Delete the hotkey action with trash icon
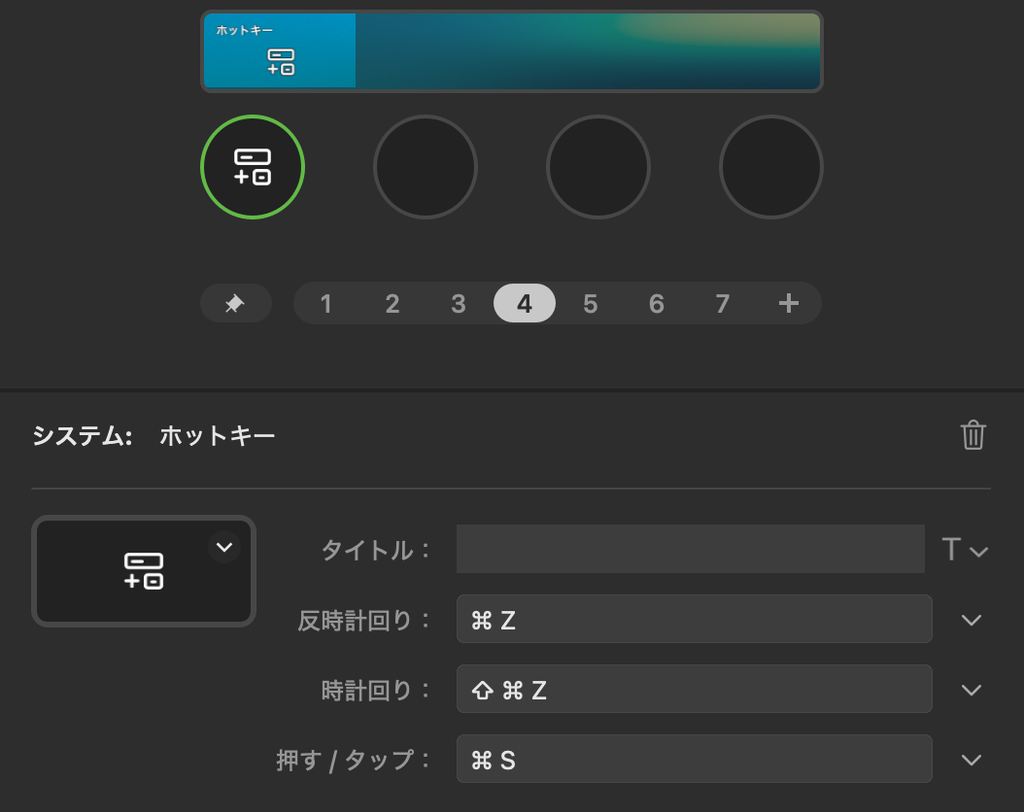 (x=973, y=435)
